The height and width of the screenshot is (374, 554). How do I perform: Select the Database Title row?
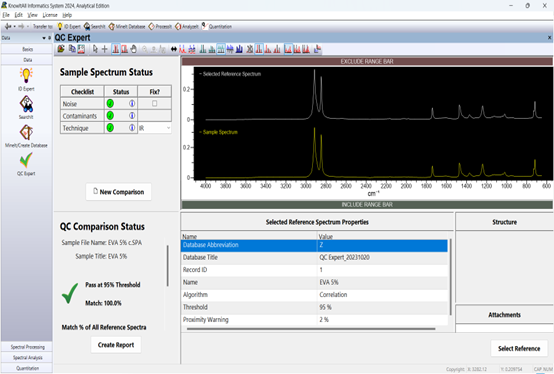coord(314,257)
